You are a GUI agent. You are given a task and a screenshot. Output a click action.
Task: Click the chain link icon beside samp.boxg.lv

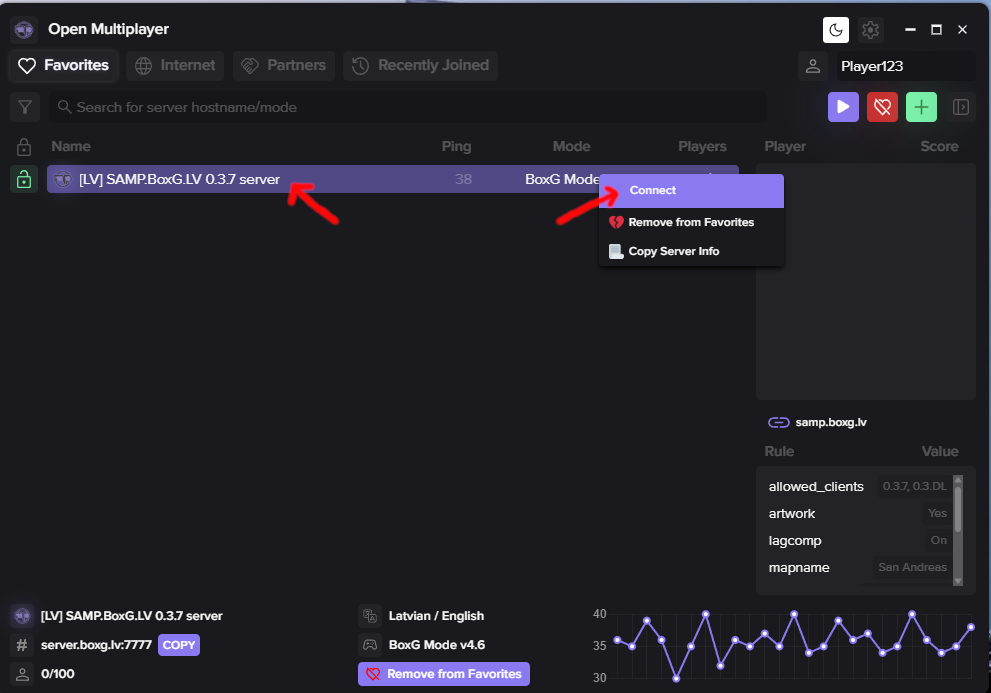(x=778, y=422)
